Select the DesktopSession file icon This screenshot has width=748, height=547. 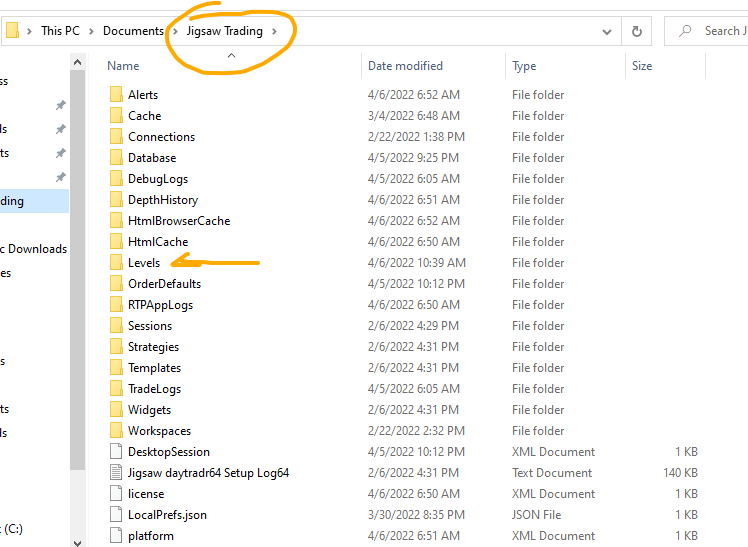(116, 451)
